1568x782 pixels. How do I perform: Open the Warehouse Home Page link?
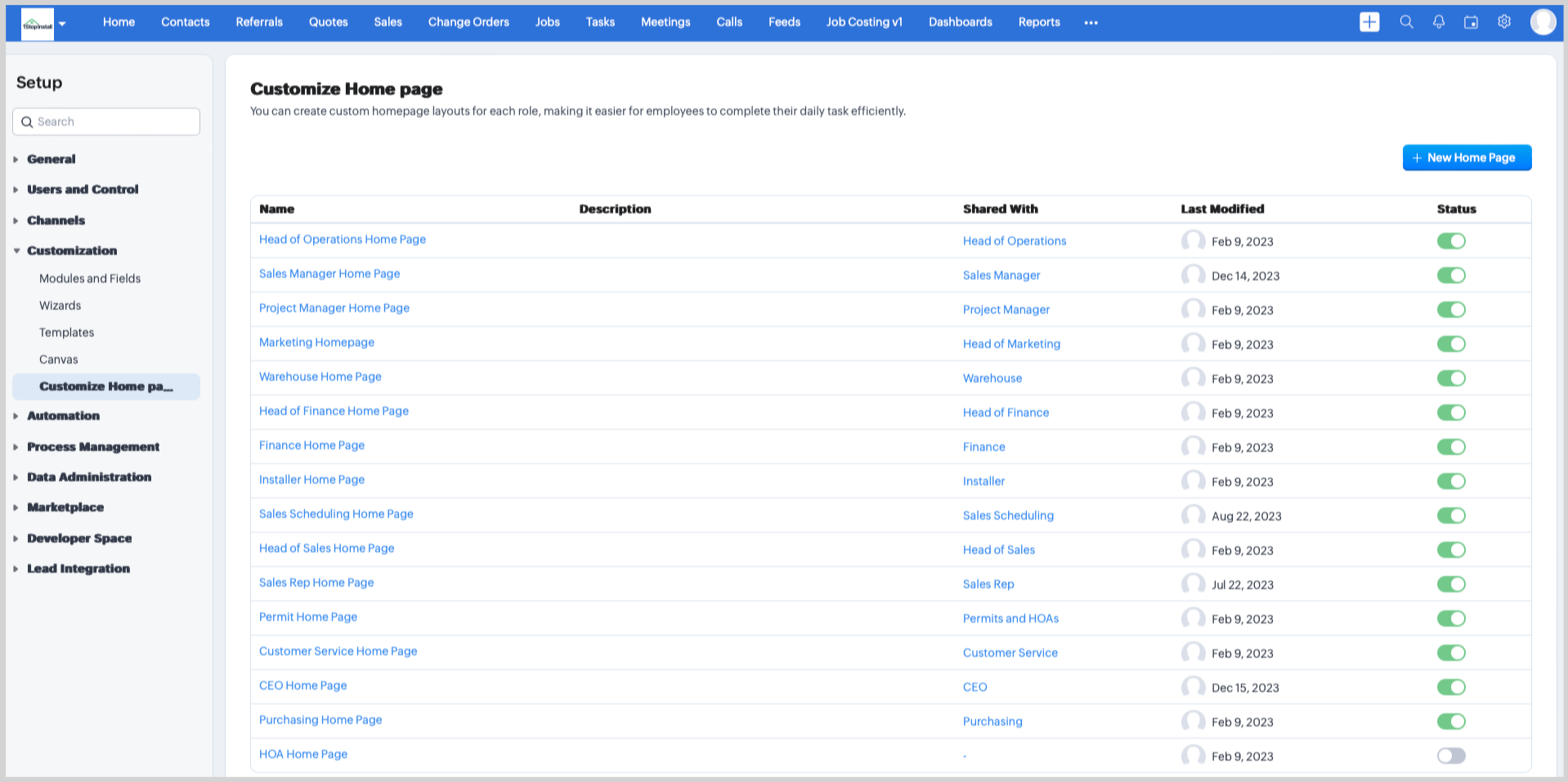320,377
